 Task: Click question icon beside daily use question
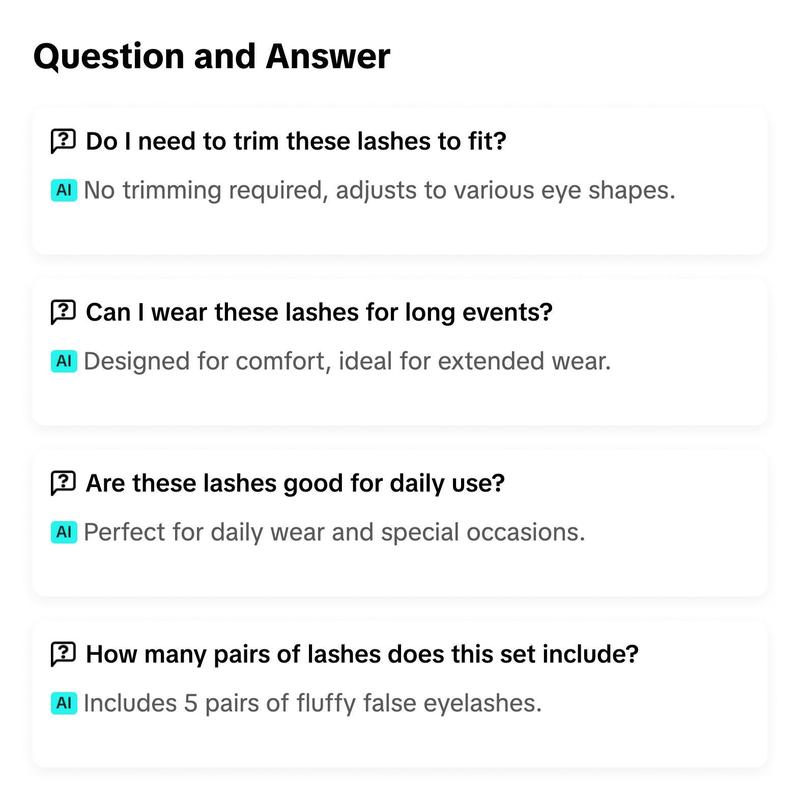63,483
